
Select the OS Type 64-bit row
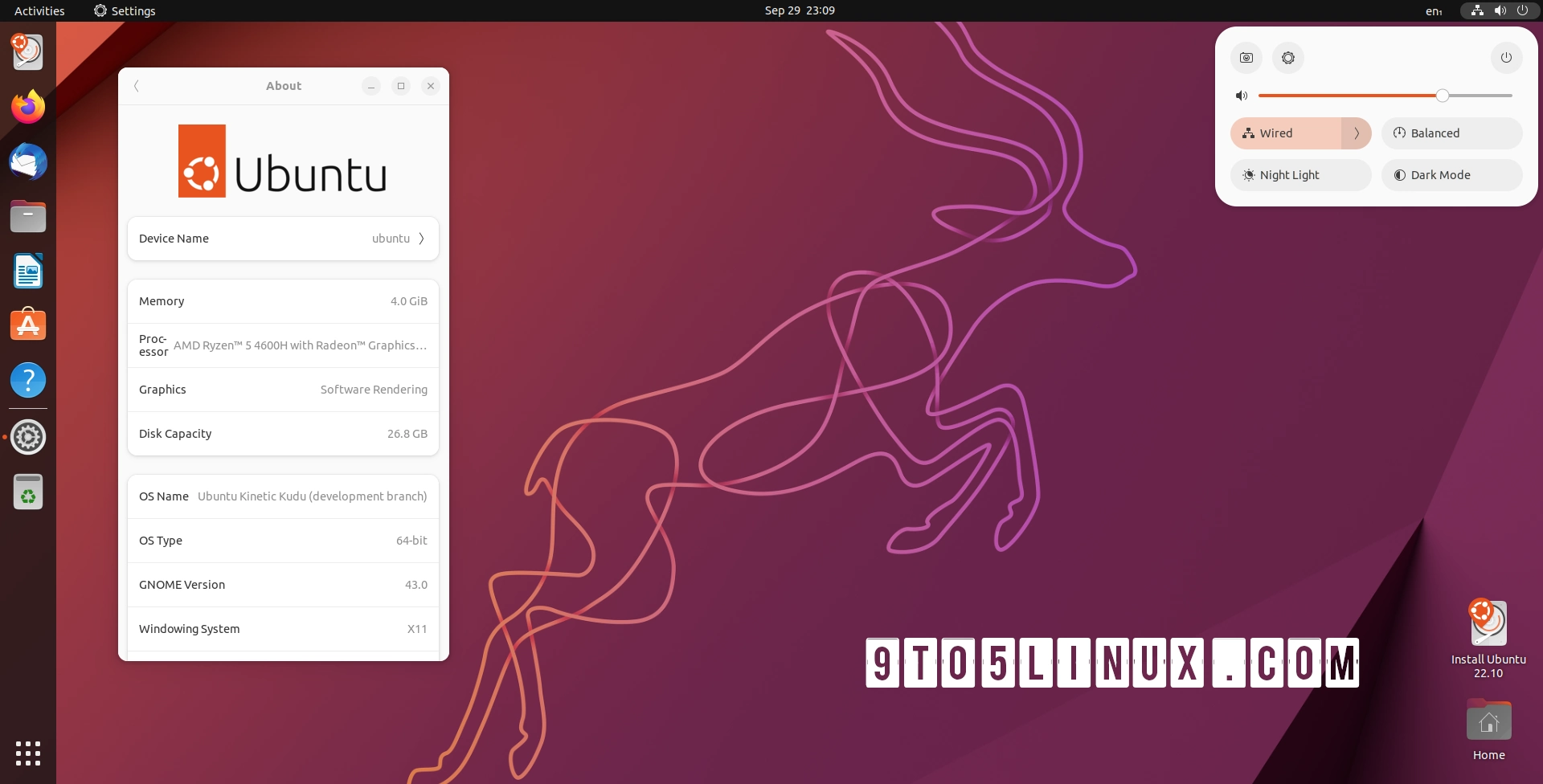[283, 541]
